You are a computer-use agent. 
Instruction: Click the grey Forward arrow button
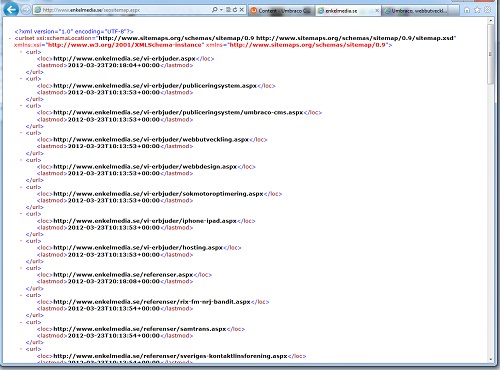[x=26, y=10]
